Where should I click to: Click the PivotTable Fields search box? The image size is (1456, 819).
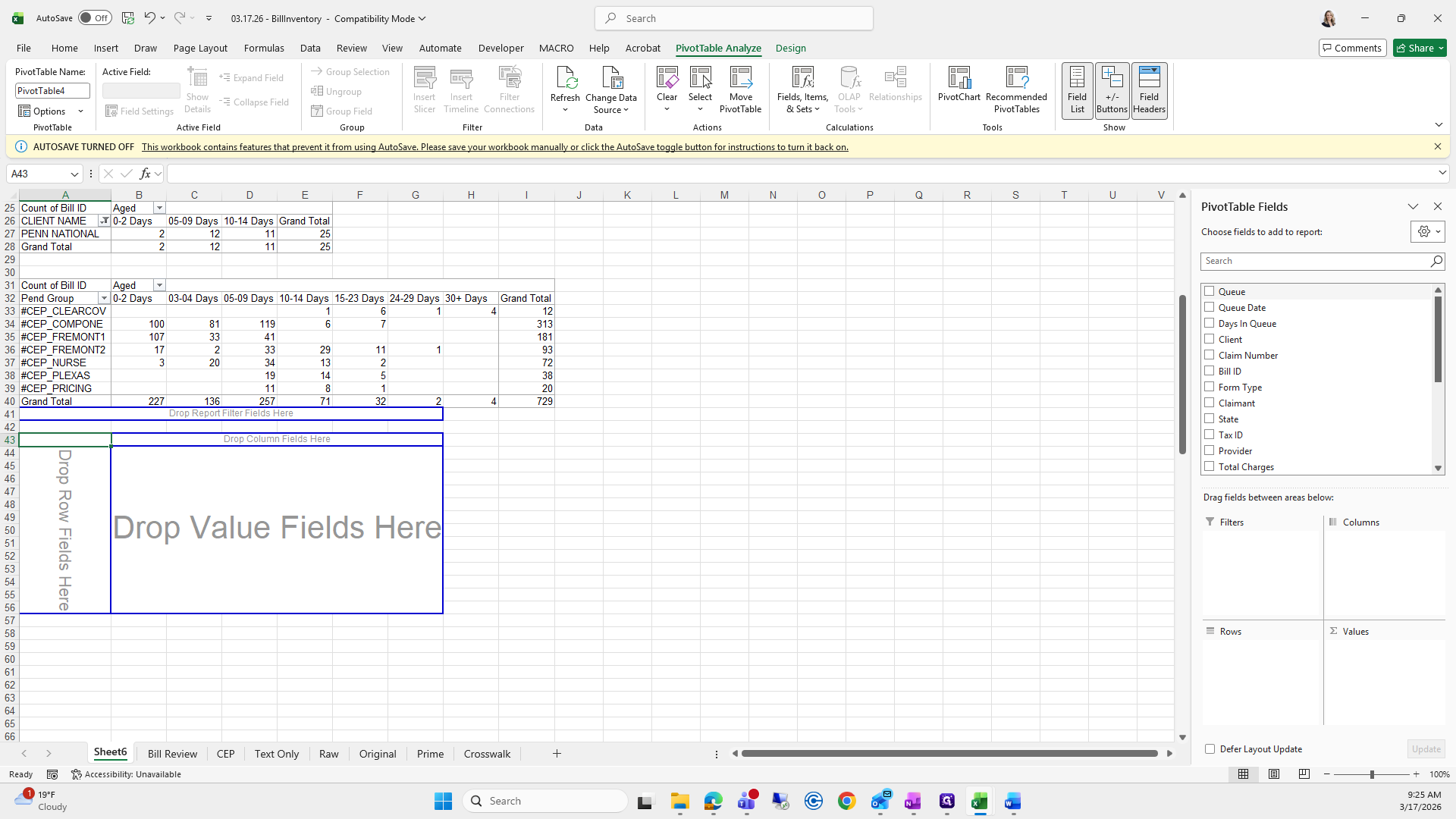pyautogui.click(x=1316, y=261)
